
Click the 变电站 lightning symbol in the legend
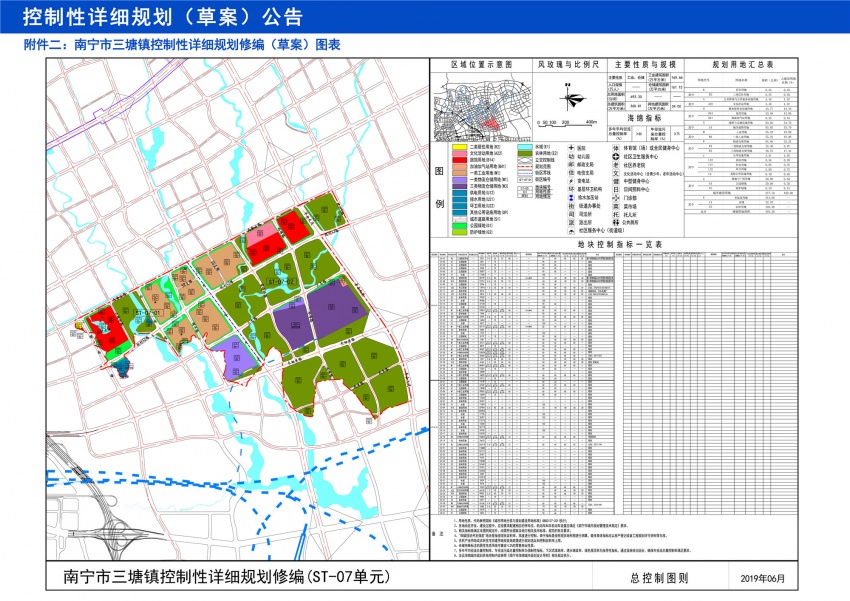click(571, 181)
